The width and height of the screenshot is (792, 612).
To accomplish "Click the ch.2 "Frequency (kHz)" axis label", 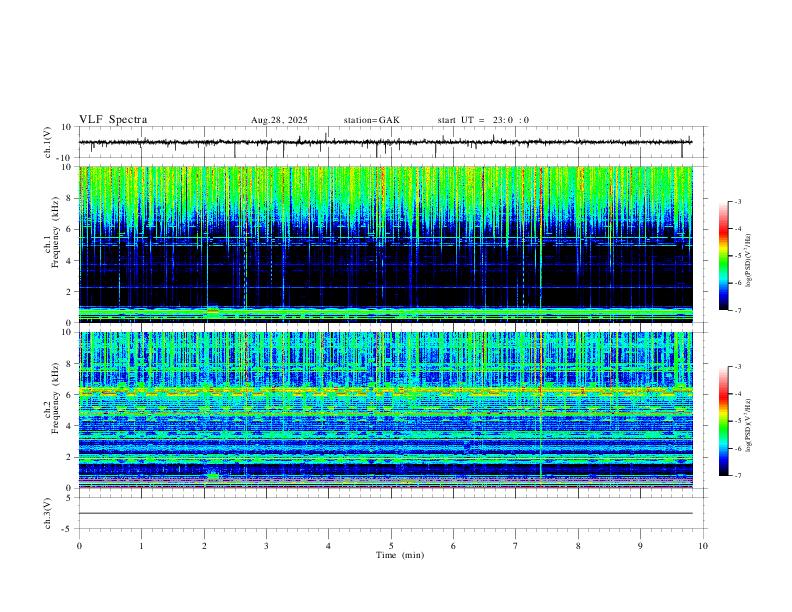I will 56,398.
